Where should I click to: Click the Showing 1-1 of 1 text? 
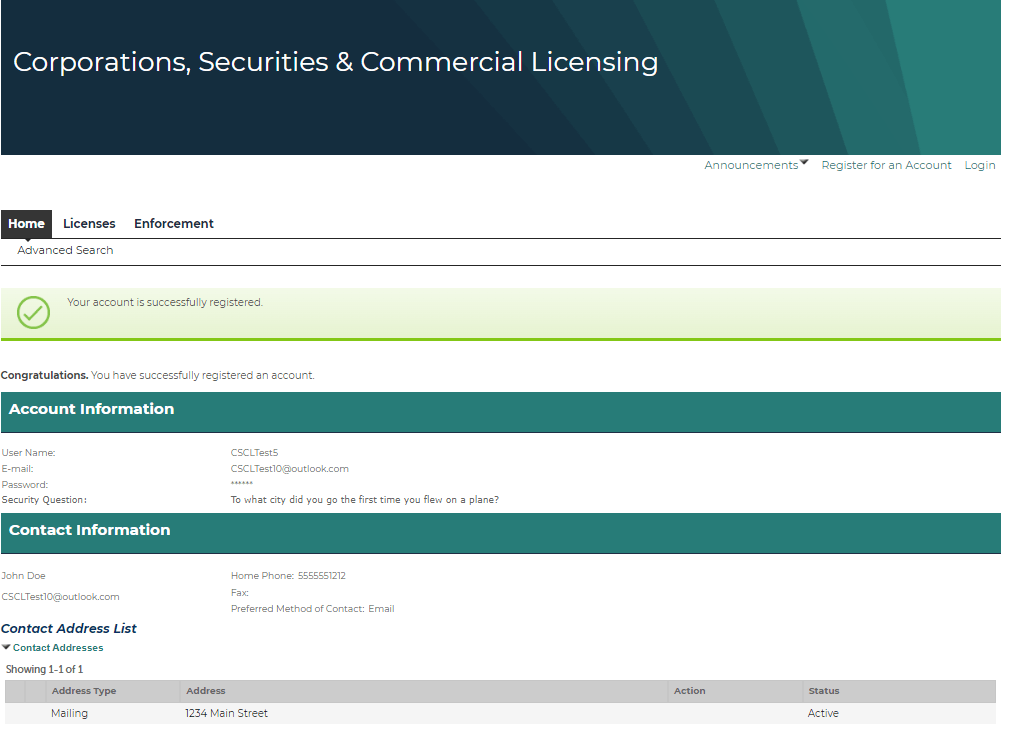[44, 669]
